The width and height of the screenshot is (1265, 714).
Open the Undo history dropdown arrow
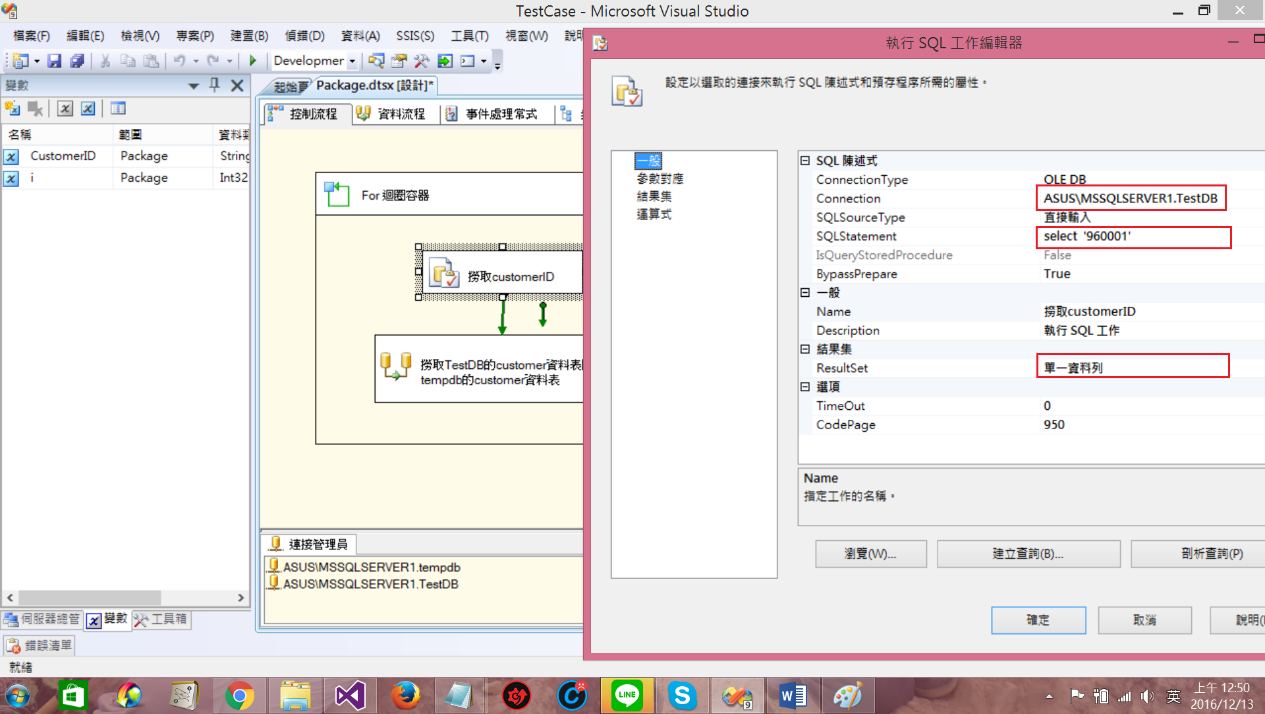[196, 61]
